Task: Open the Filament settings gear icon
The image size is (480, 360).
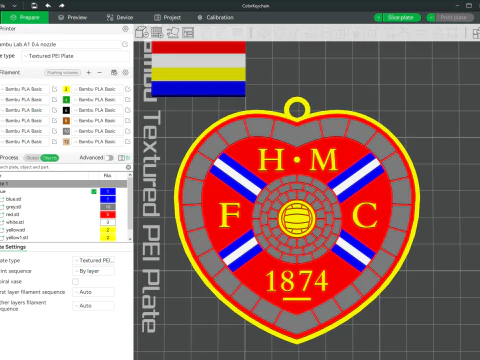Action: click(126, 72)
